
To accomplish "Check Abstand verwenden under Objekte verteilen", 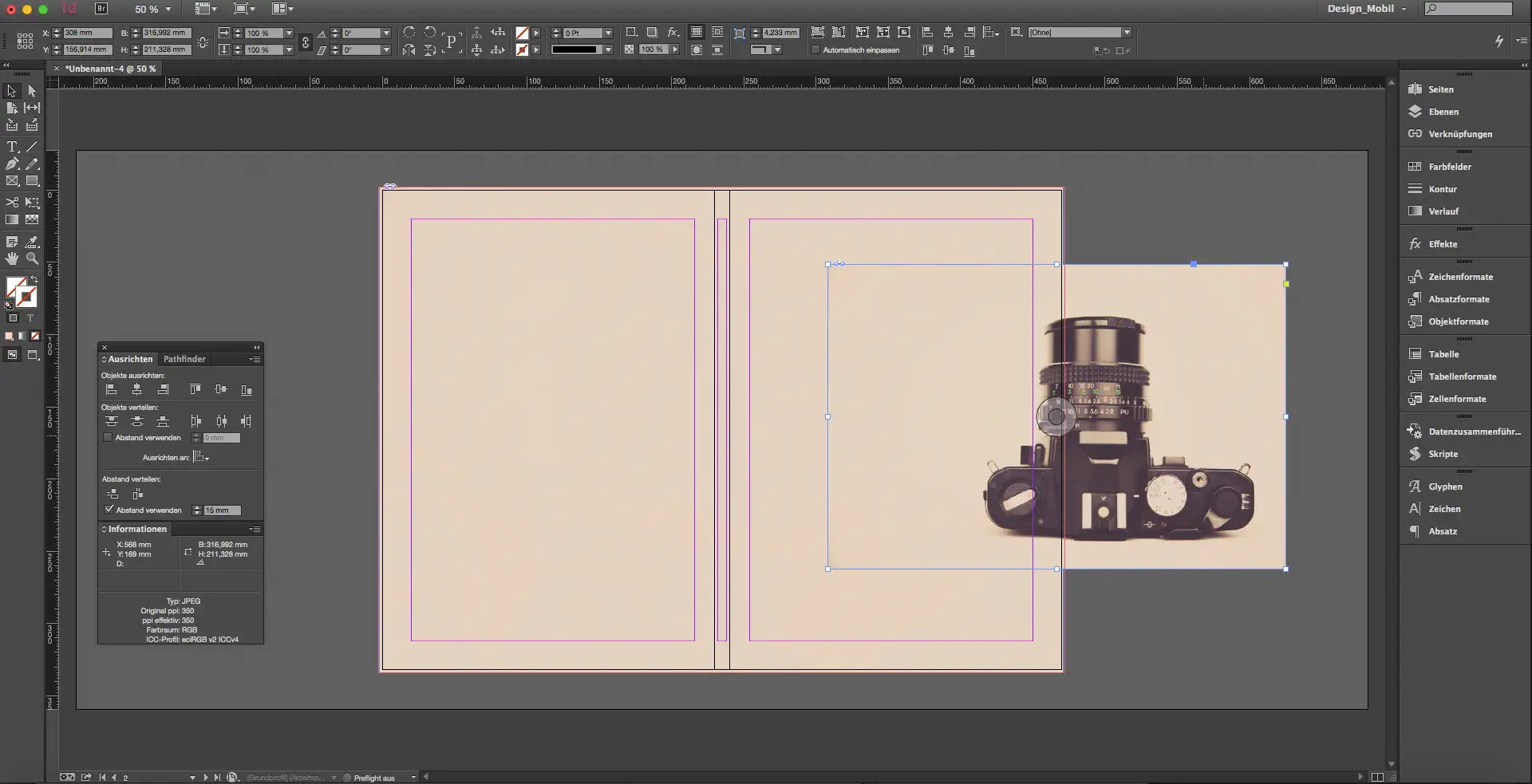I will pyautogui.click(x=108, y=438).
